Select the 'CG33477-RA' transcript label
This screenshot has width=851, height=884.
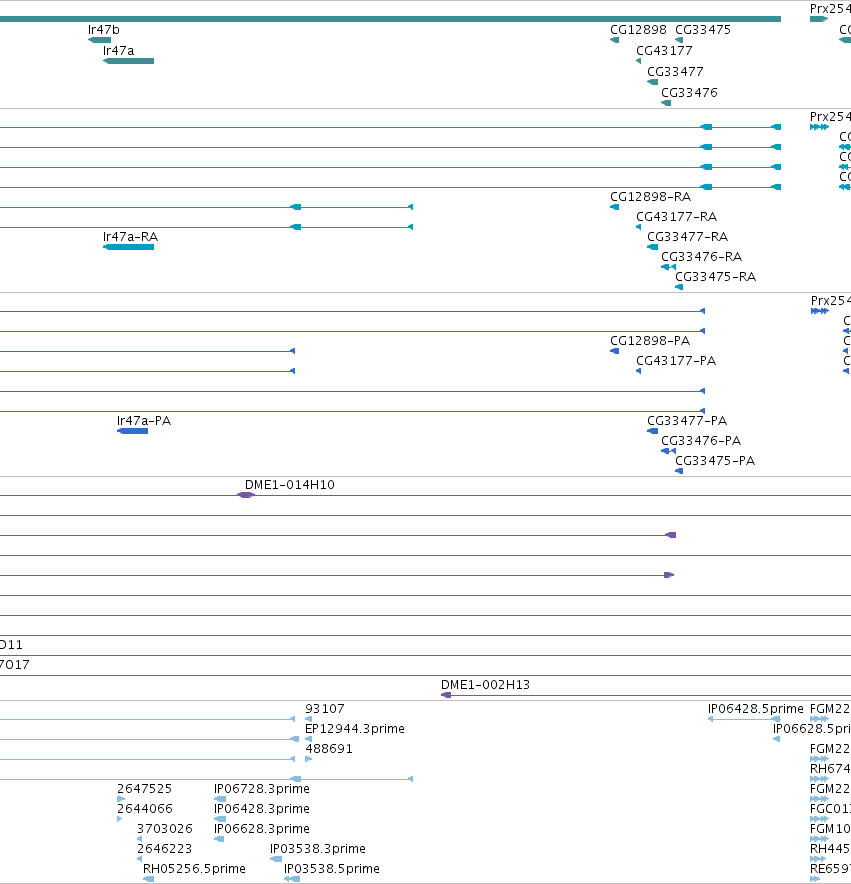point(687,237)
